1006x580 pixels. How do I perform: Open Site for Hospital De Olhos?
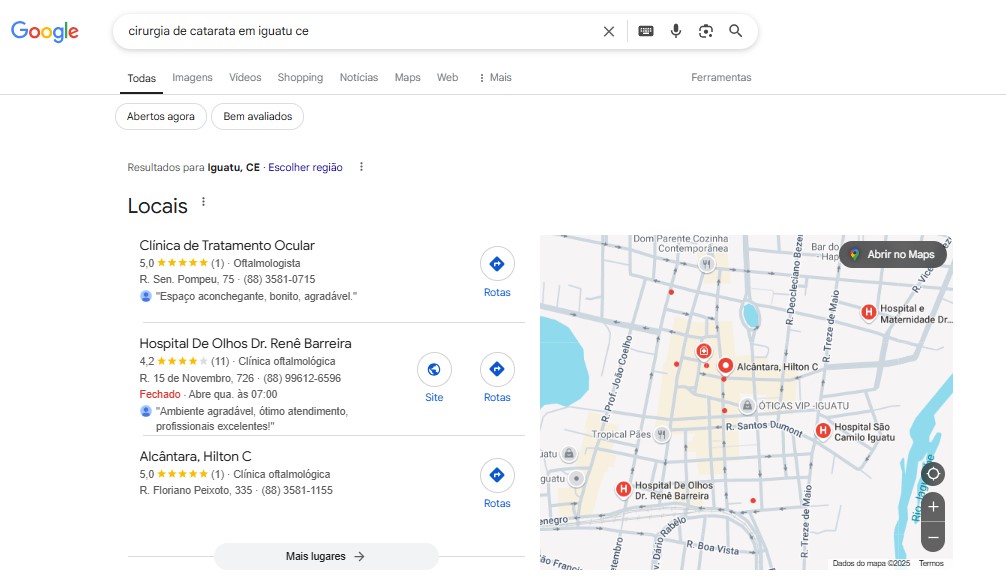pyautogui.click(x=434, y=378)
